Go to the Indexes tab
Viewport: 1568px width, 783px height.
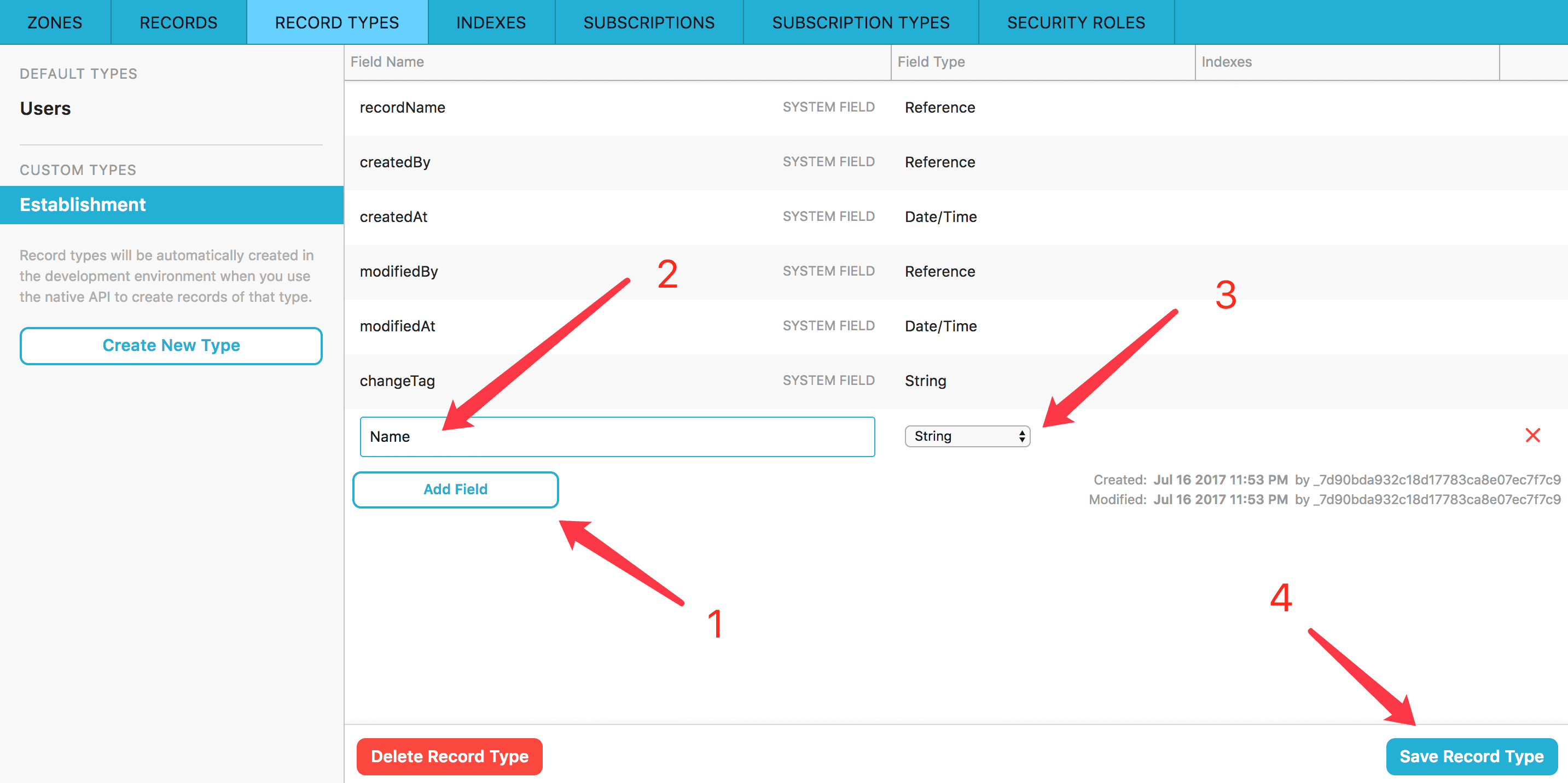click(491, 22)
